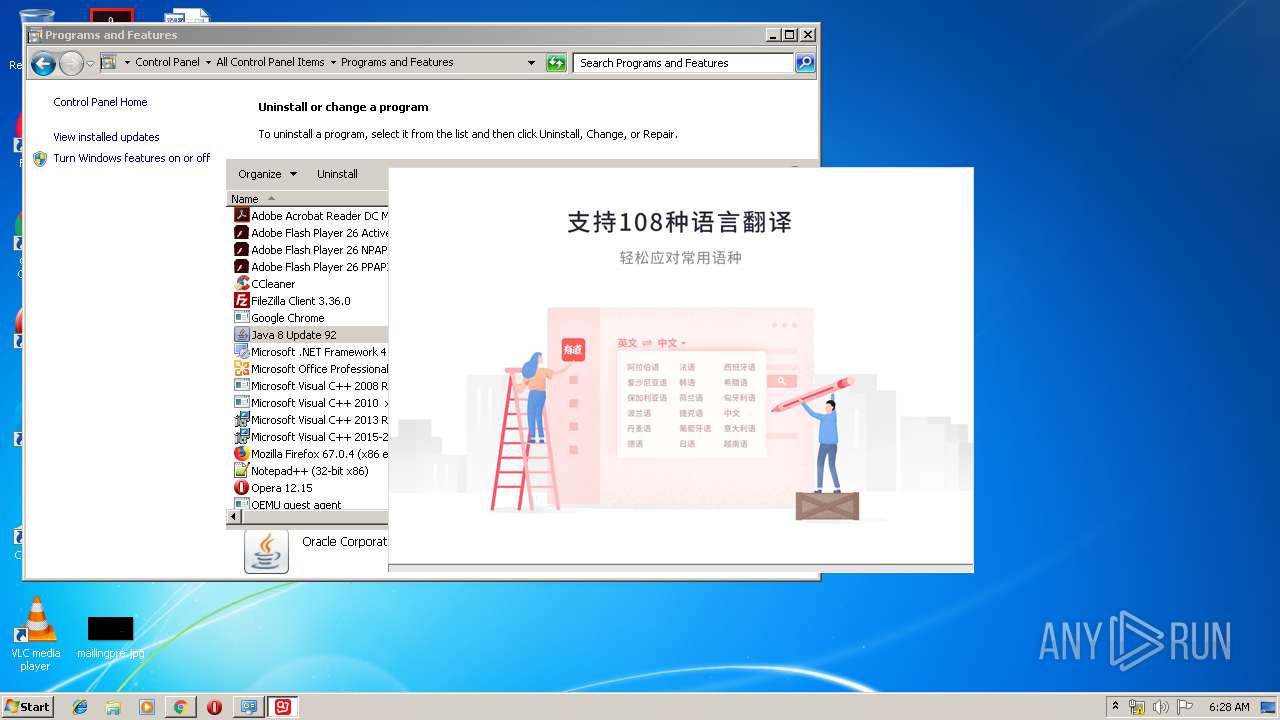
Task: Focus the Search Programs and Features field
Action: pyautogui.click(x=684, y=63)
